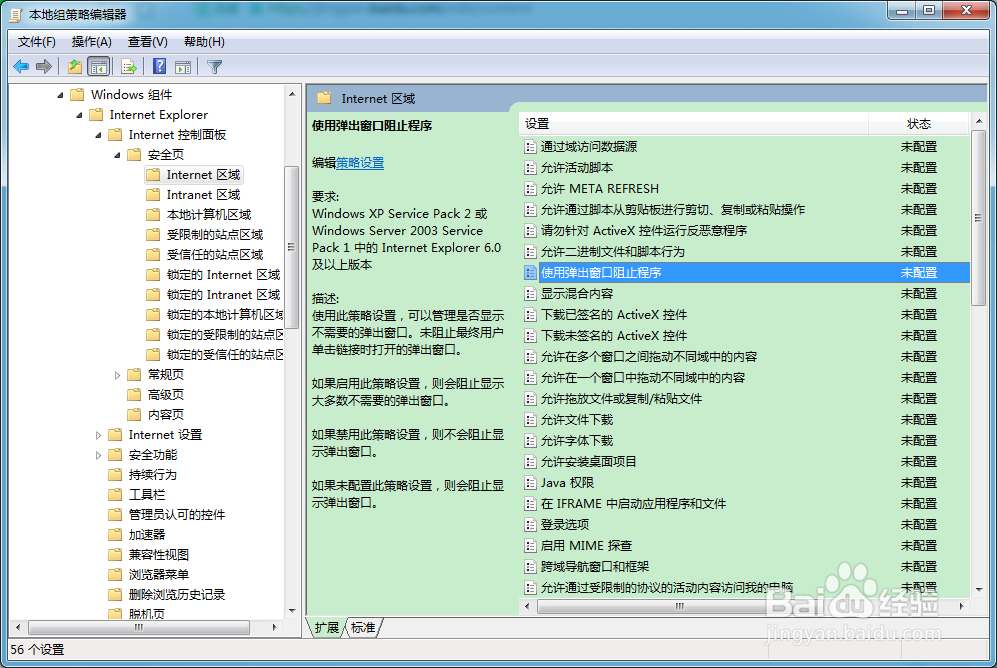
Task: Expand the 安全功能 tree node
Action: coord(98,455)
